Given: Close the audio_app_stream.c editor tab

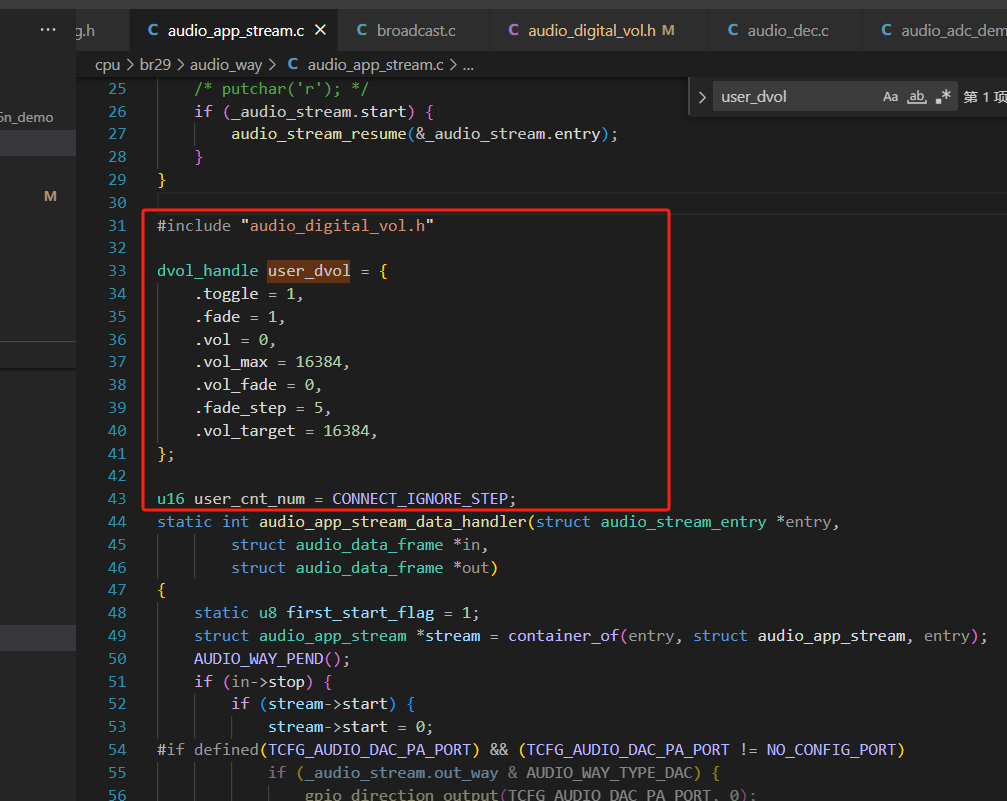Looking at the screenshot, I should [x=320, y=30].
